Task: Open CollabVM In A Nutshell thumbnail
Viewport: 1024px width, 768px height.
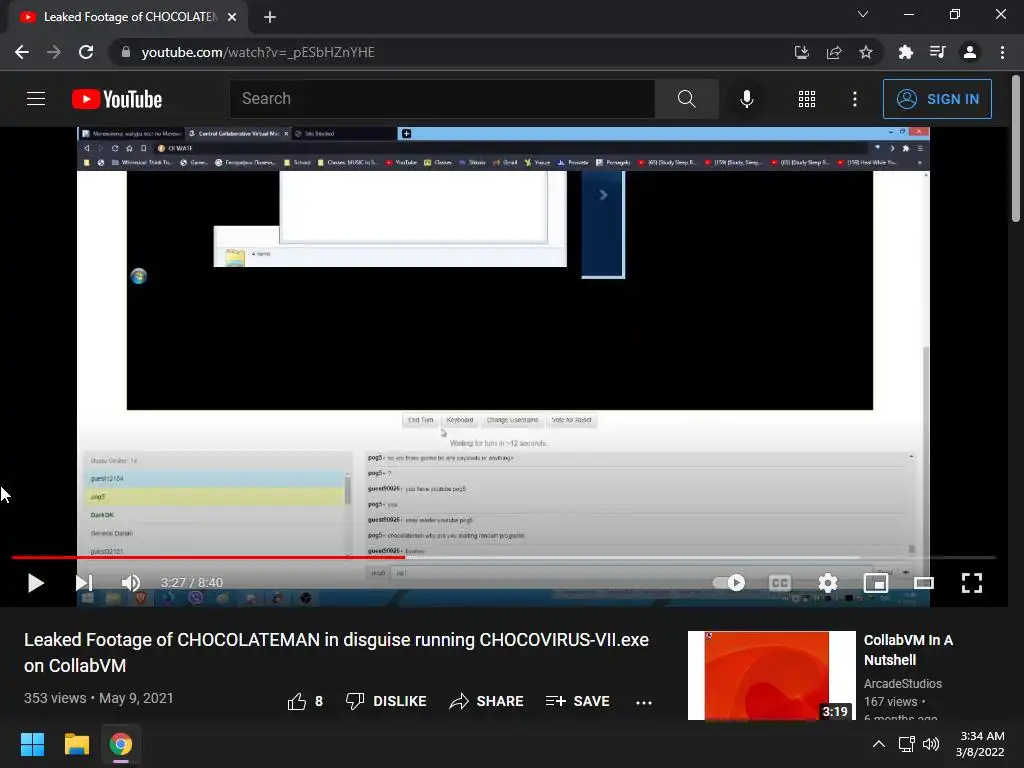Action: click(x=771, y=675)
